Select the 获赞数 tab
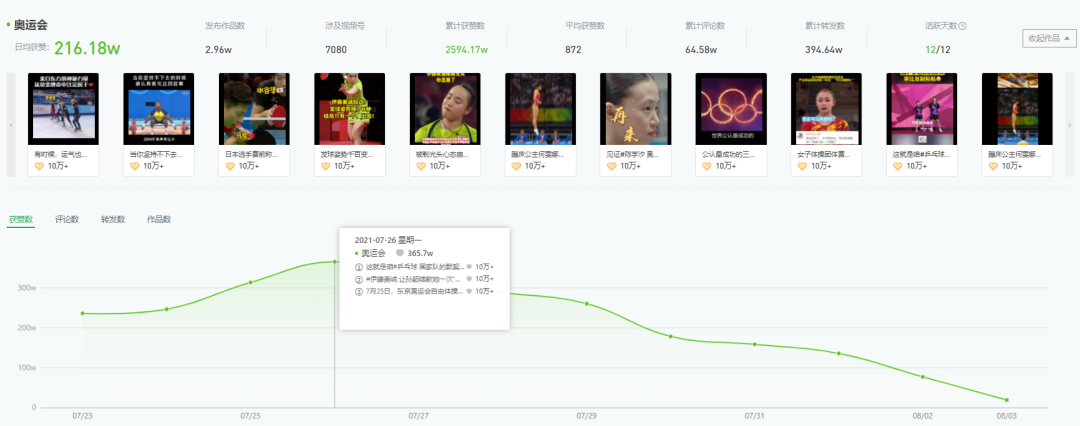The width and height of the screenshot is (1080, 426). 21,220
